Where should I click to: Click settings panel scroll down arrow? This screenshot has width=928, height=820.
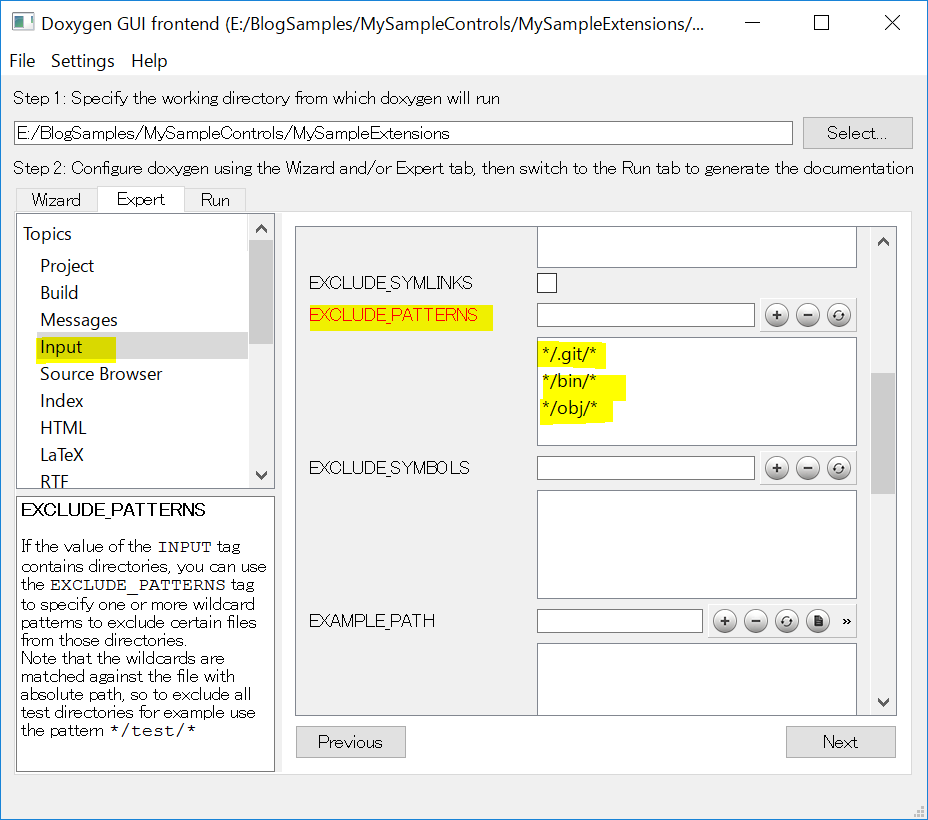tap(883, 702)
